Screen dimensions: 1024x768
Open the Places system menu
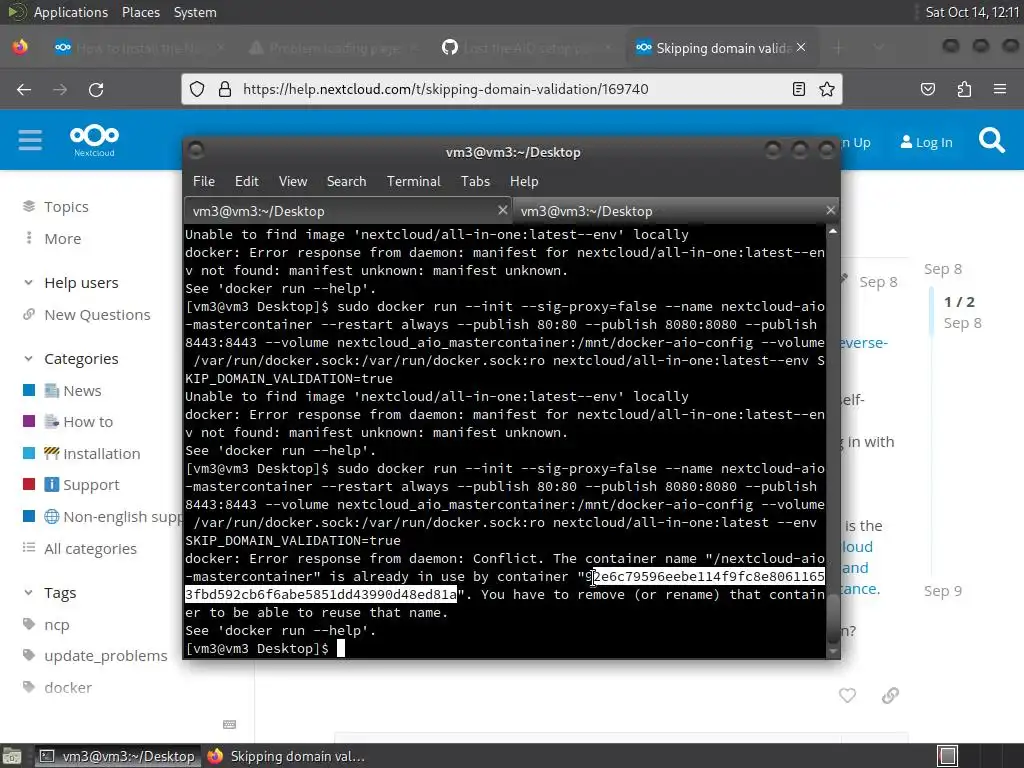pyautogui.click(x=140, y=12)
